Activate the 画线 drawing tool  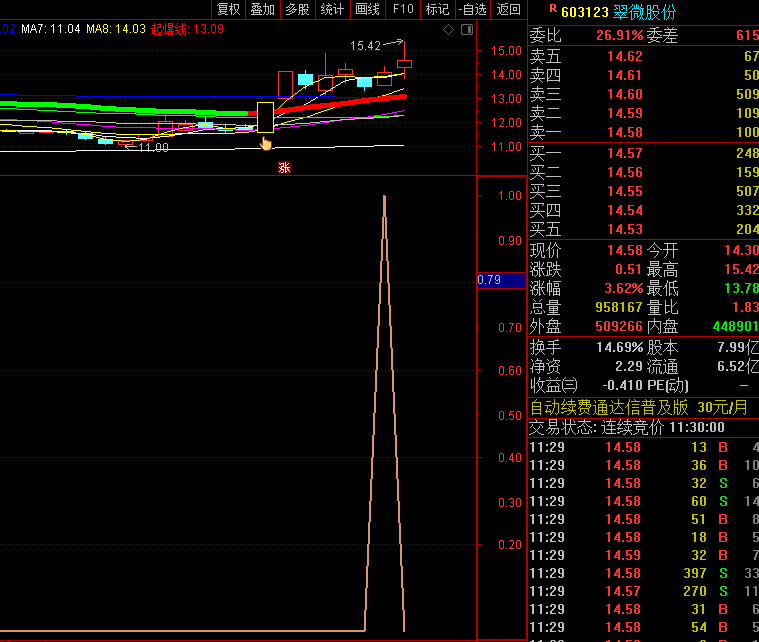tap(367, 9)
